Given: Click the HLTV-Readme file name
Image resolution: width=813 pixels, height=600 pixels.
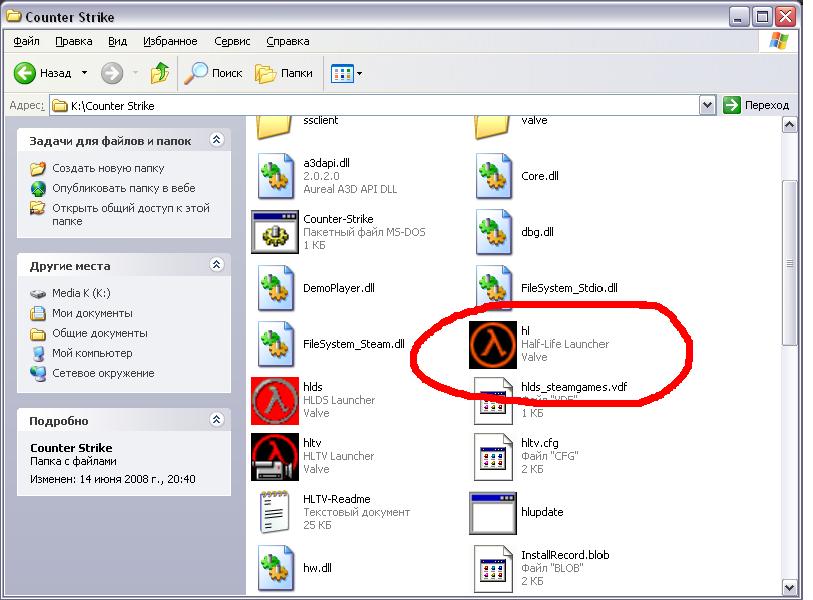Looking at the screenshot, I should click(x=337, y=499).
